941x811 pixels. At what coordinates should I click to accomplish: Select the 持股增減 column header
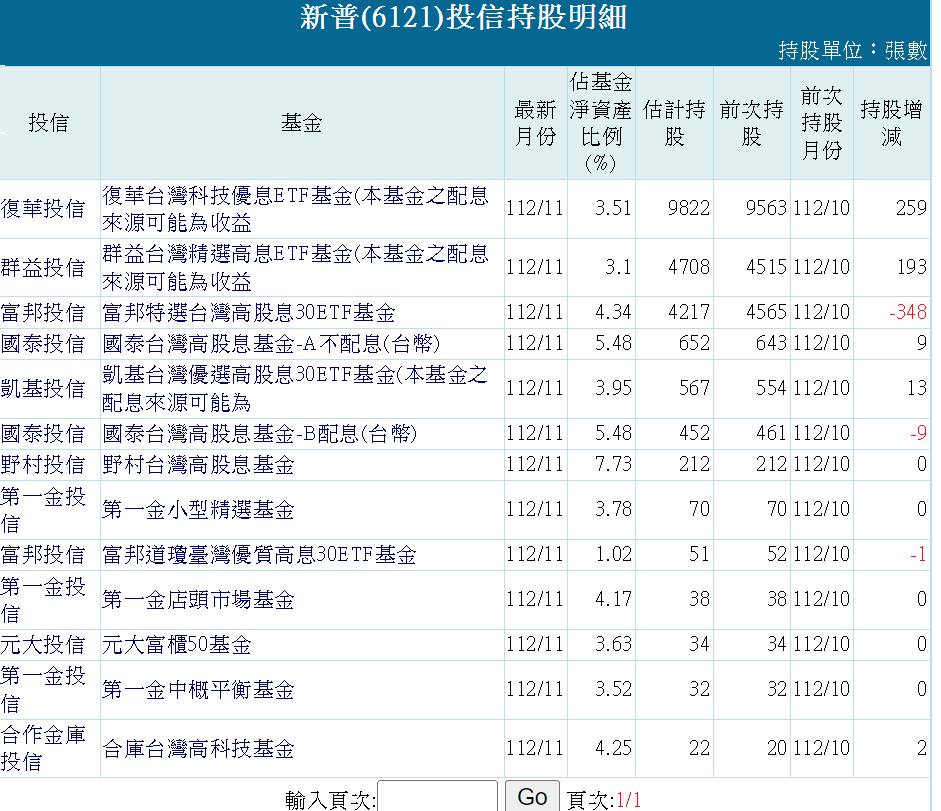tap(891, 123)
